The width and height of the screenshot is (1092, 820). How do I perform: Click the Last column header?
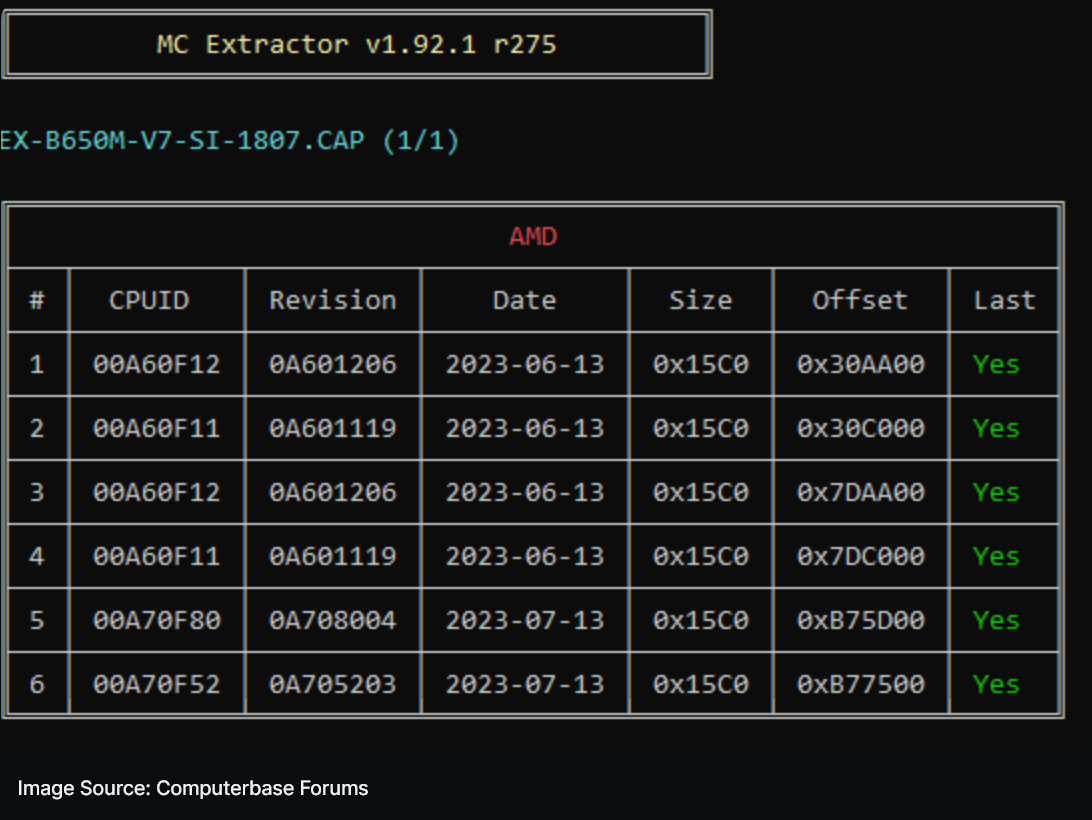pos(1004,300)
